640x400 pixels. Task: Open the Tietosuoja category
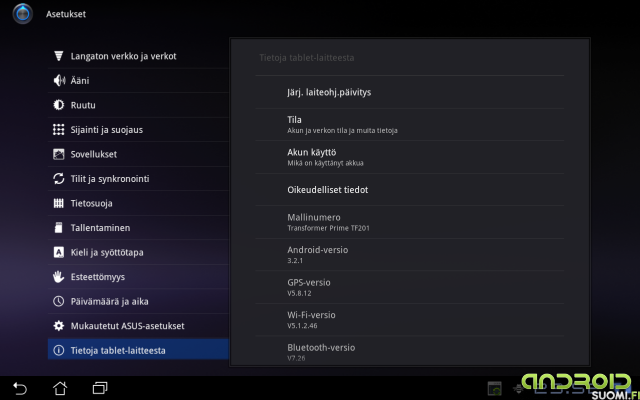138,203
